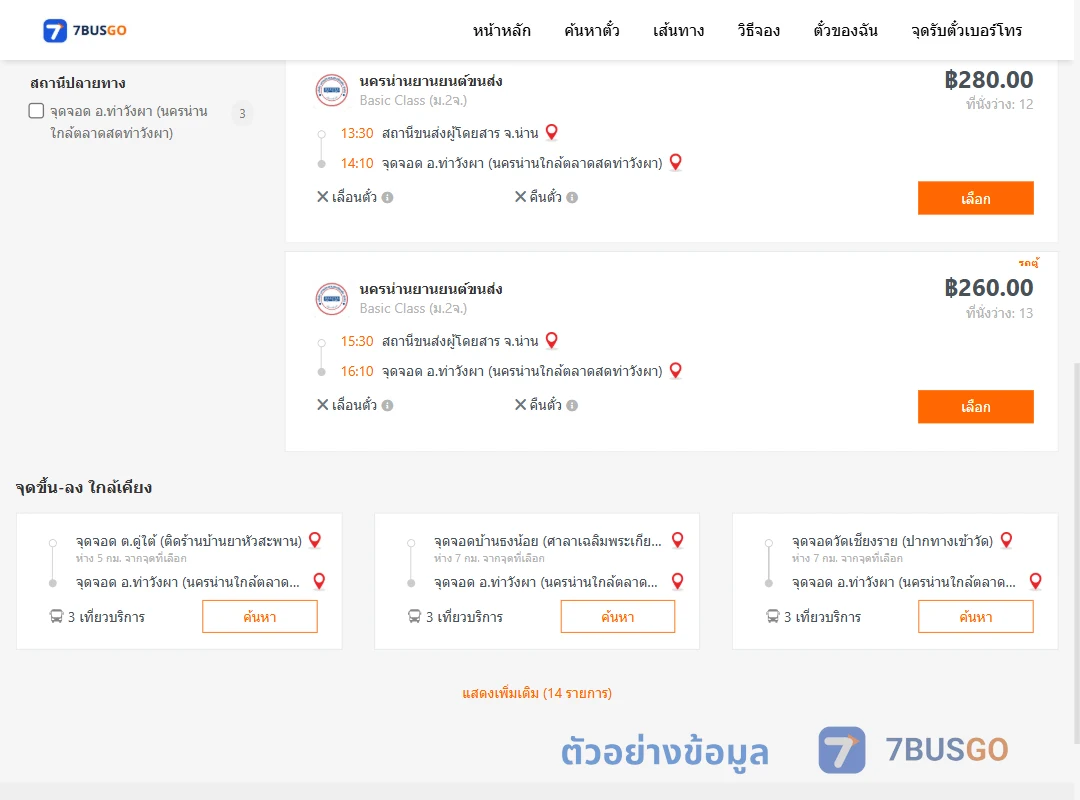
Task: Open destination map pin in ต.ดู่ใต้ card
Action: click(x=319, y=581)
